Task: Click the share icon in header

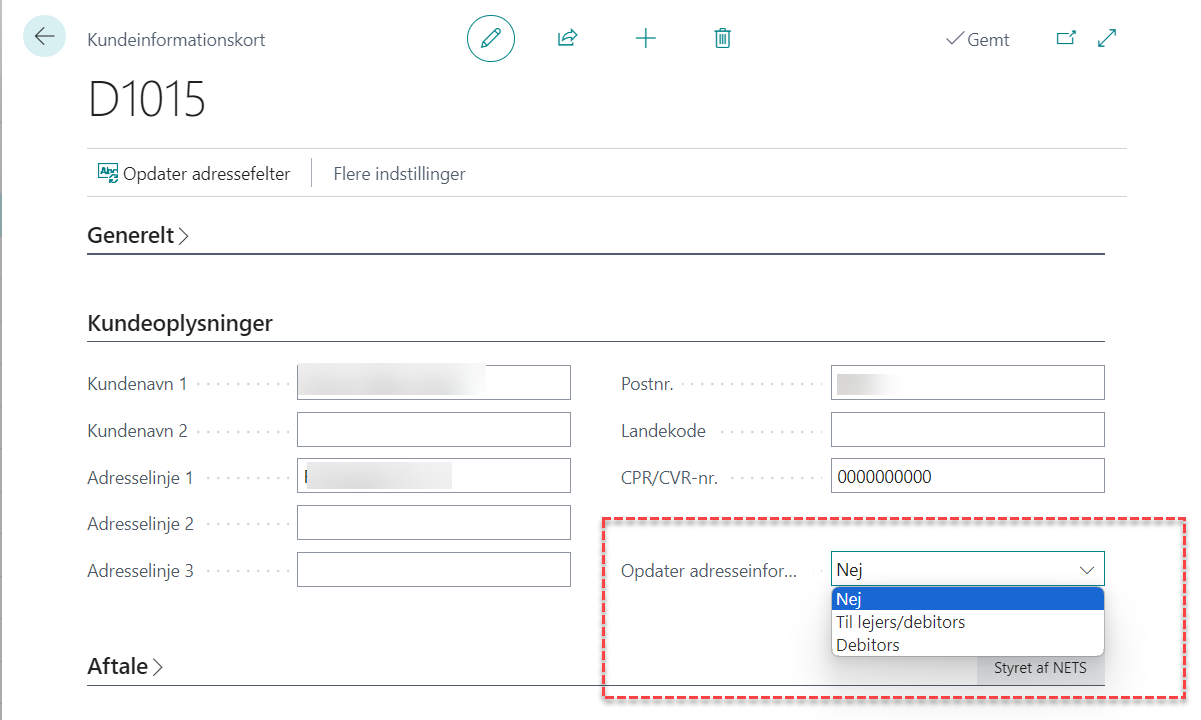Action: [567, 39]
